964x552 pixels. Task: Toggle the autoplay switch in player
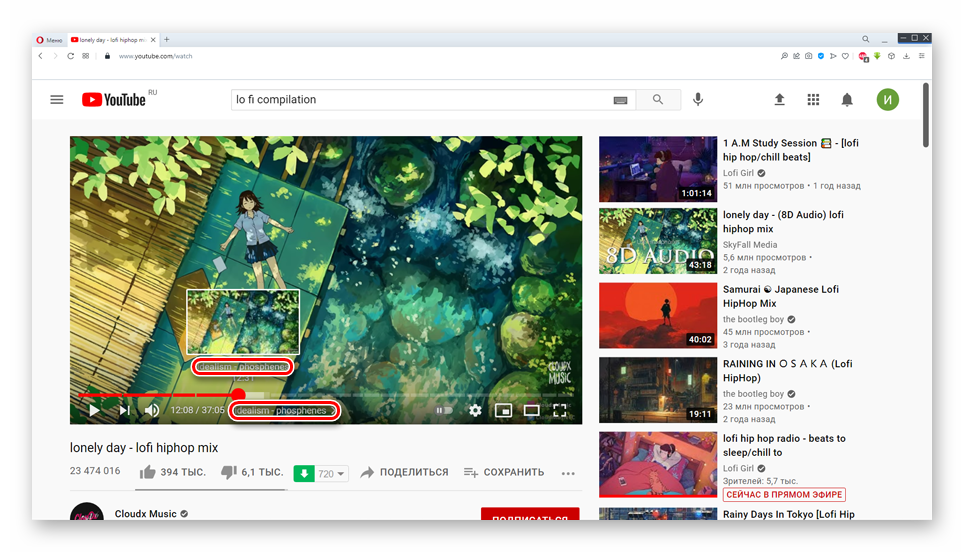(x=444, y=410)
